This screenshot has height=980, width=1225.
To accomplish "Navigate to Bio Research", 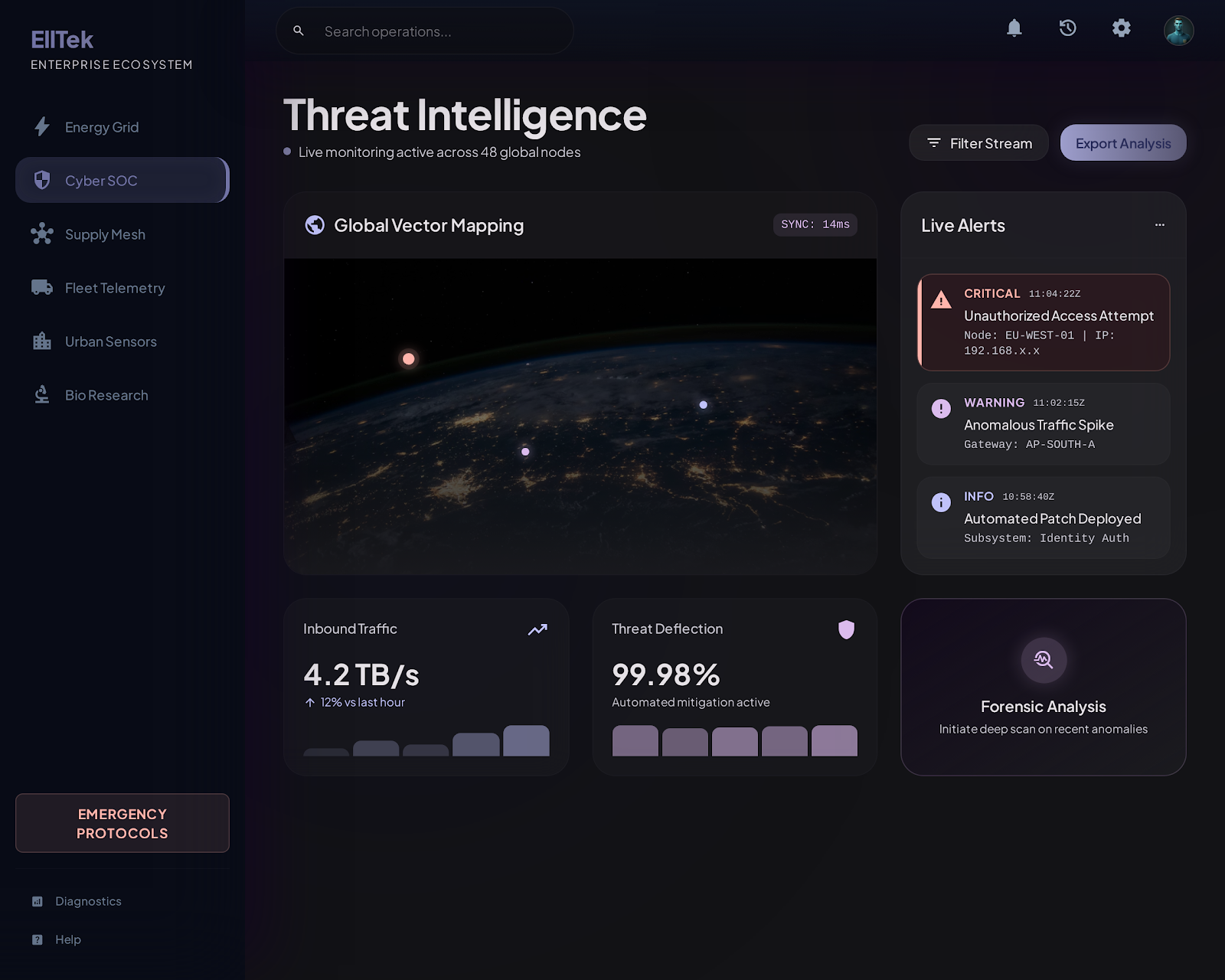I will click(x=106, y=395).
